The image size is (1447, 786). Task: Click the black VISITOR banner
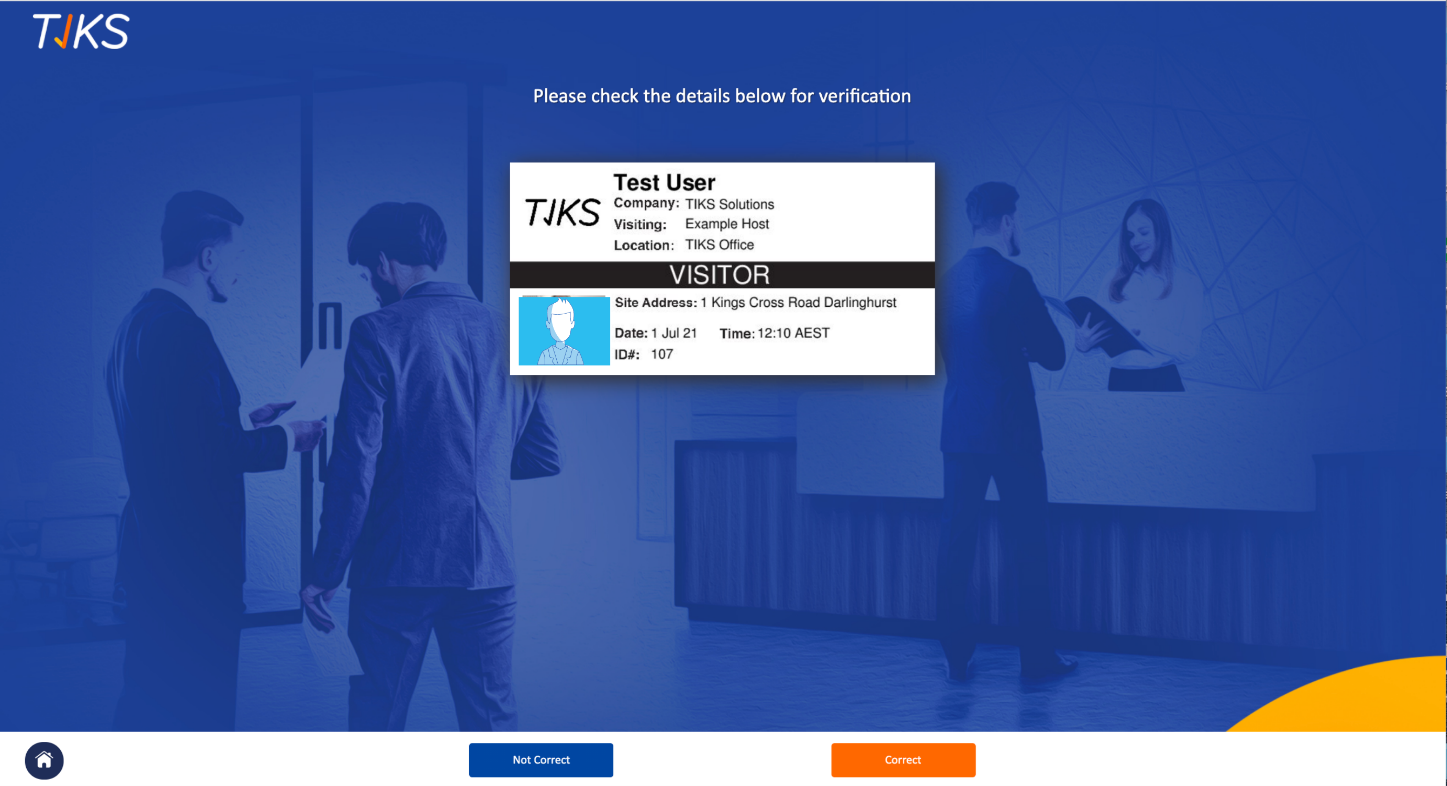point(722,275)
